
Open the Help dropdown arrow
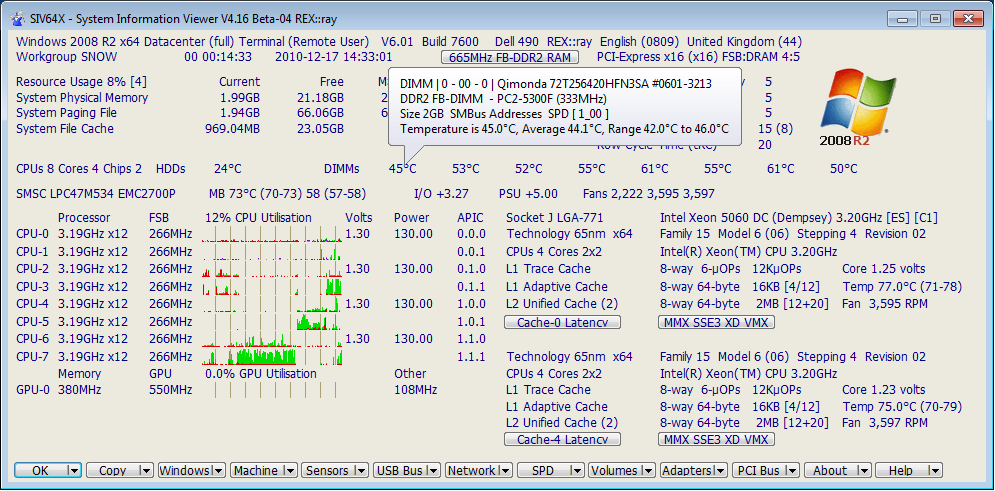coord(934,470)
